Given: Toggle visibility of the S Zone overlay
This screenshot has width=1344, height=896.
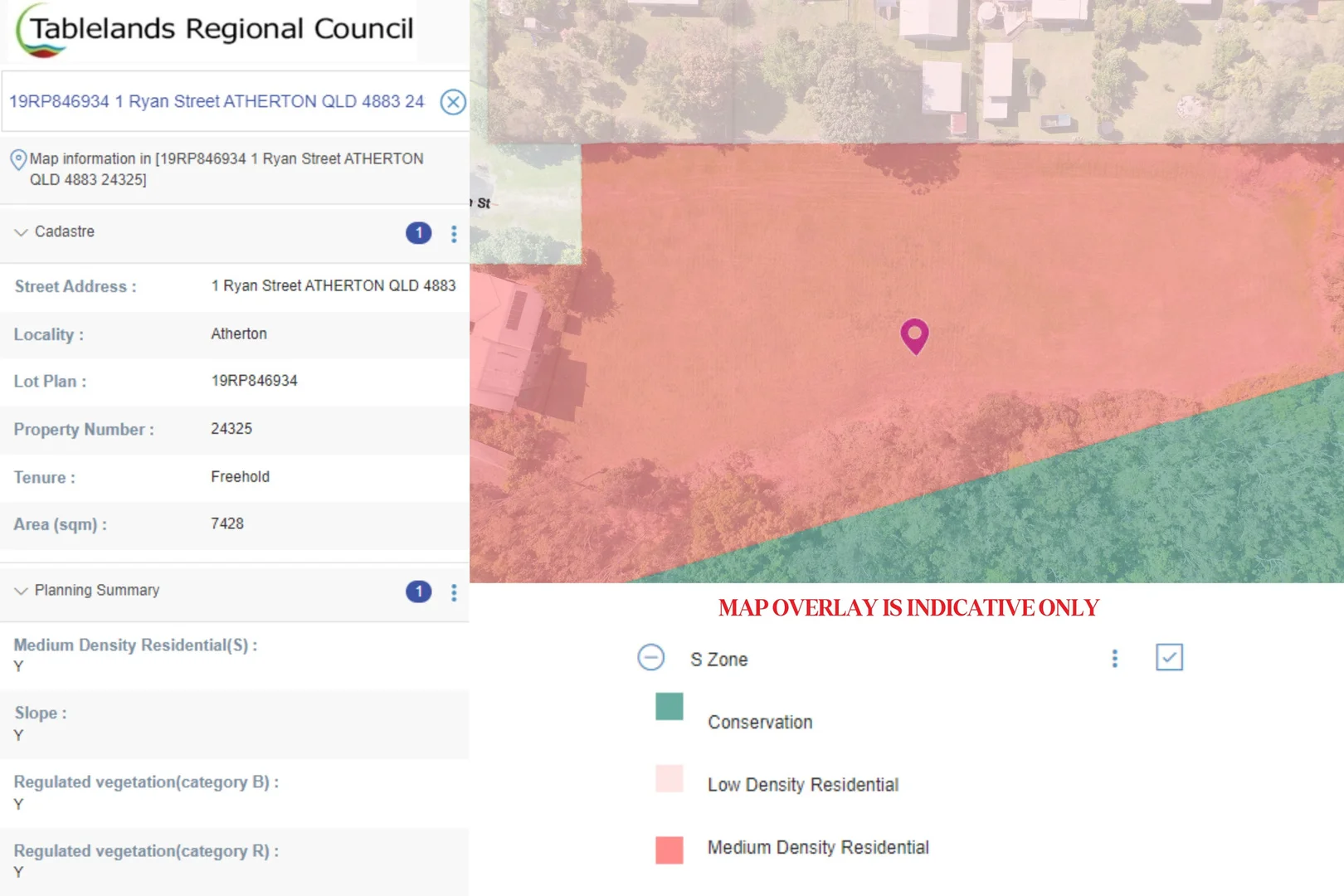Looking at the screenshot, I should click(1169, 657).
